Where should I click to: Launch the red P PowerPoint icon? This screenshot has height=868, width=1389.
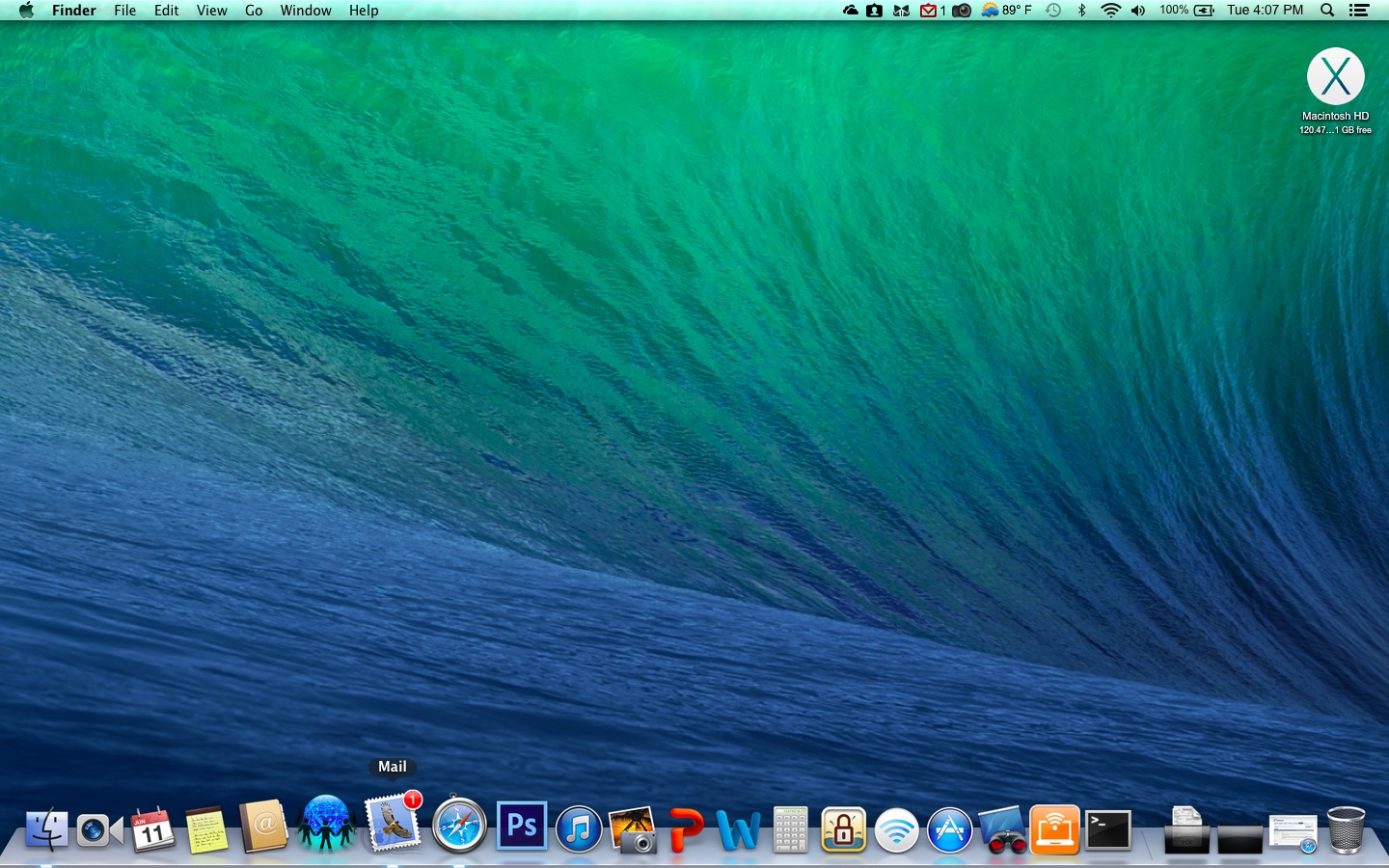coord(686,830)
